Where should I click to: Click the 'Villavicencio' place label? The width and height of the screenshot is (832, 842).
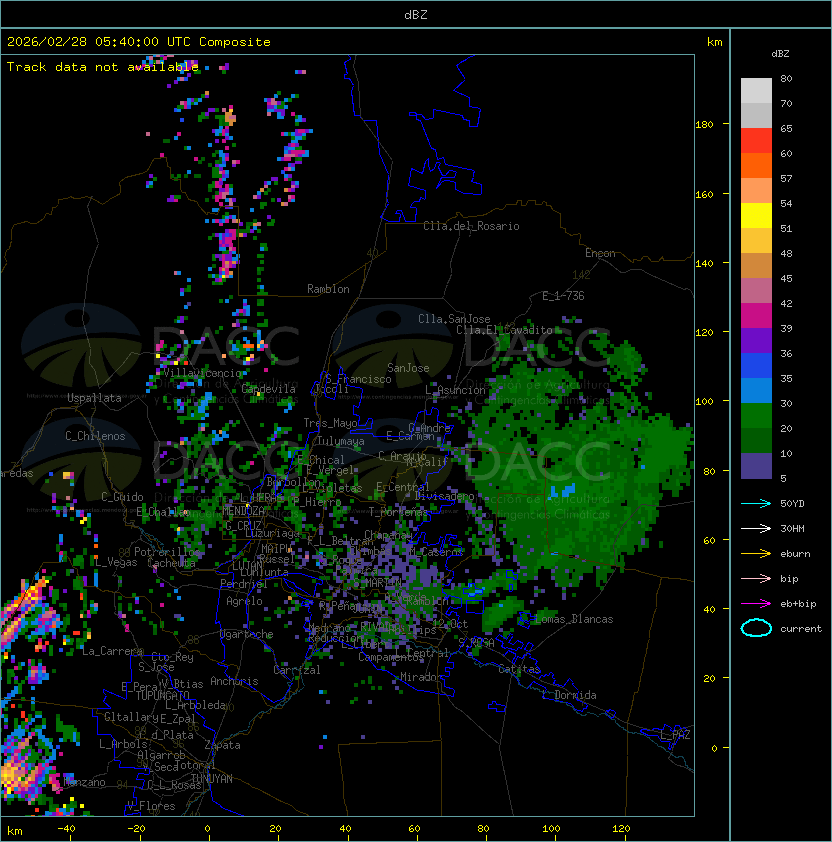(202, 373)
